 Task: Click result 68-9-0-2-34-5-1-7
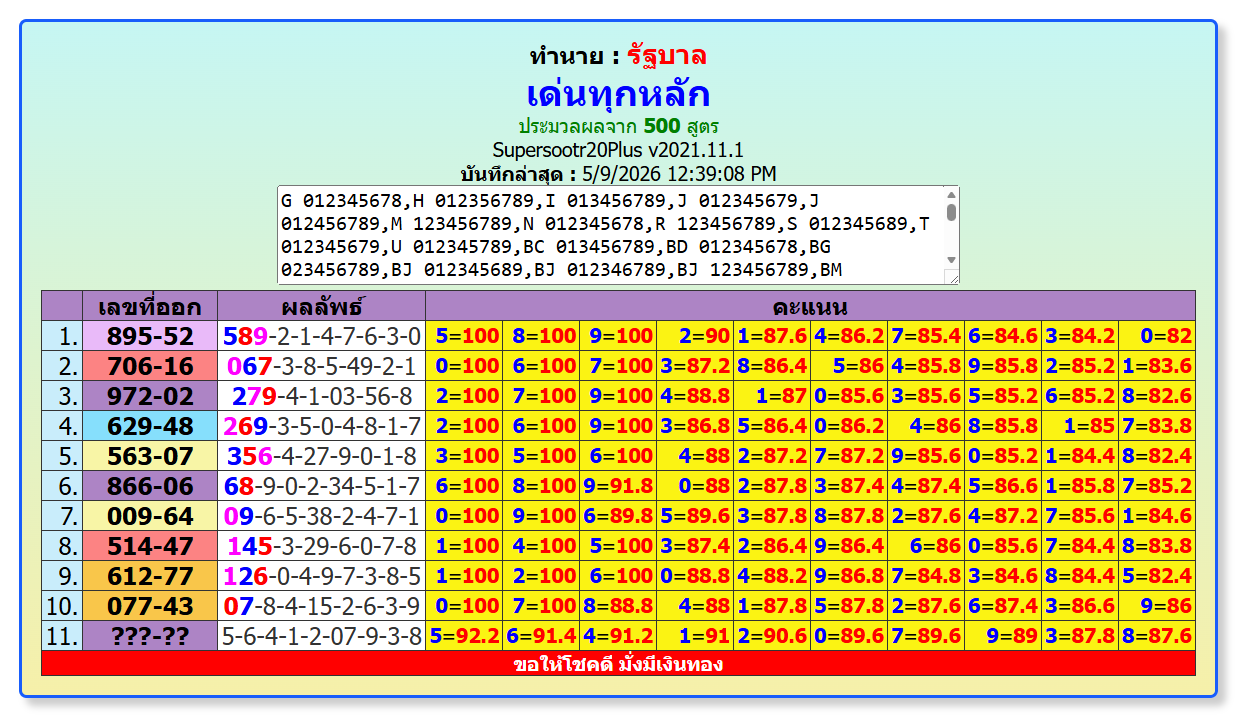[x=321, y=486]
